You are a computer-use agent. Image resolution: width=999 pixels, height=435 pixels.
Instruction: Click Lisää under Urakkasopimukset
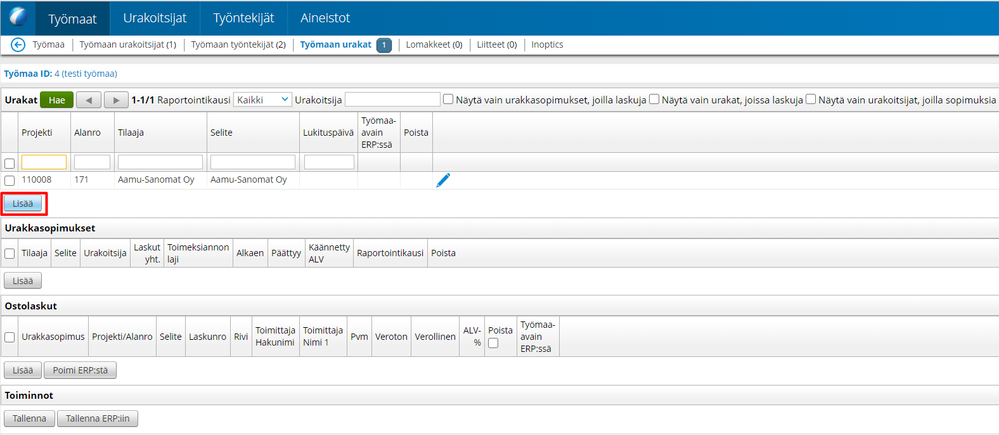[x=23, y=280]
